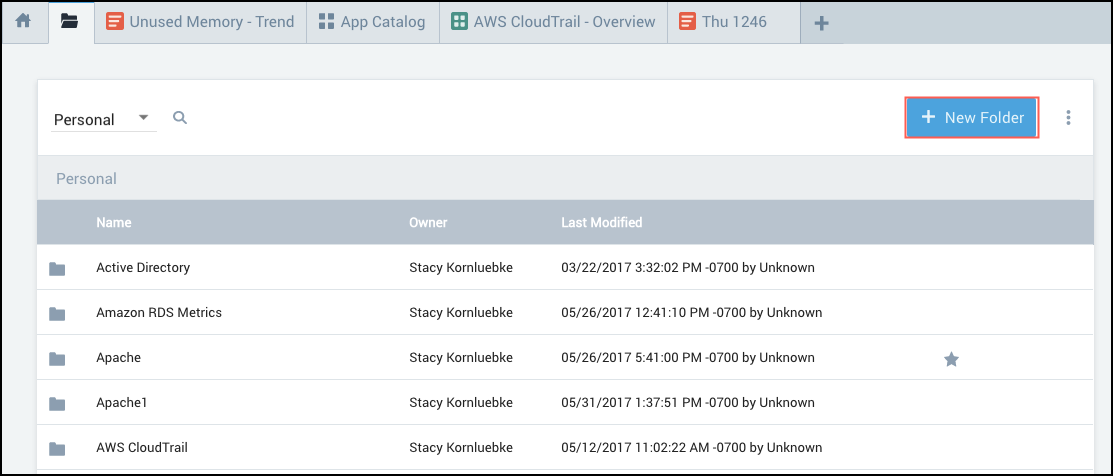Screen dimensions: 1113x476
Task: Click the Home tab icon
Action: tap(23, 21)
